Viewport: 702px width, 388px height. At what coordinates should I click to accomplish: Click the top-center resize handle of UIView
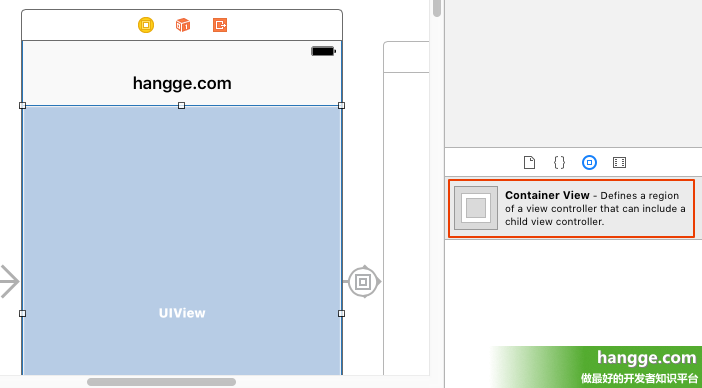click(x=181, y=106)
